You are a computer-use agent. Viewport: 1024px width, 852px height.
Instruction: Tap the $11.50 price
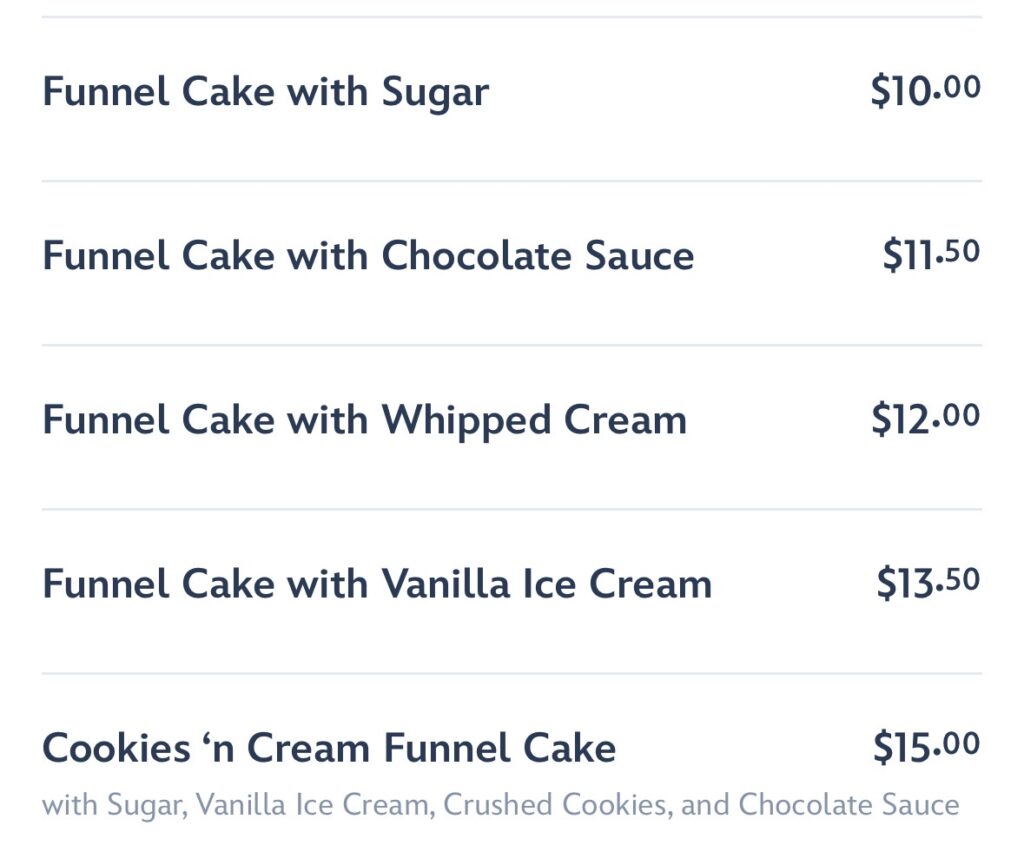[930, 254]
